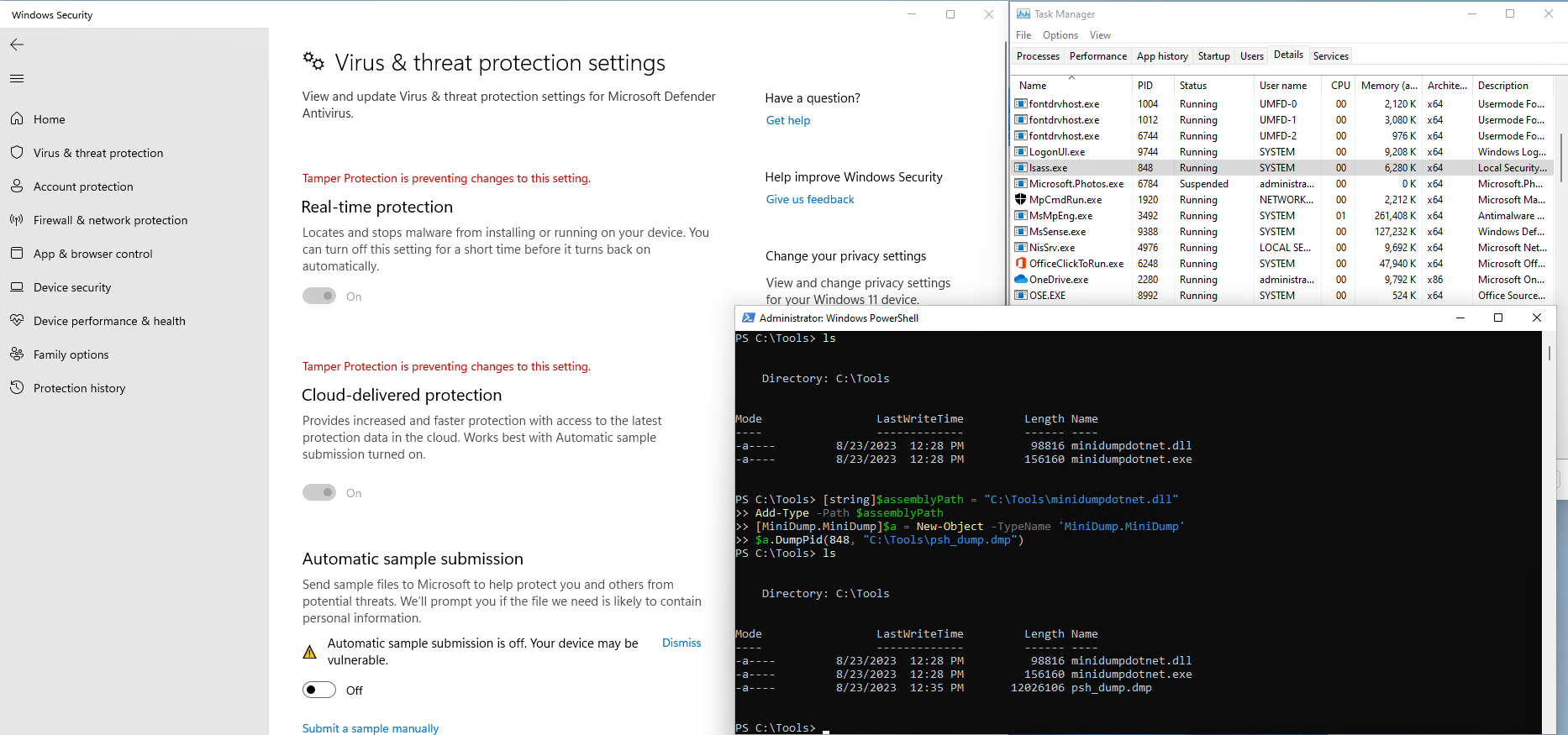Image resolution: width=1568 pixels, height=735 pixels.
Task: Click the Account protection person icon
Action: click(17, 186)
